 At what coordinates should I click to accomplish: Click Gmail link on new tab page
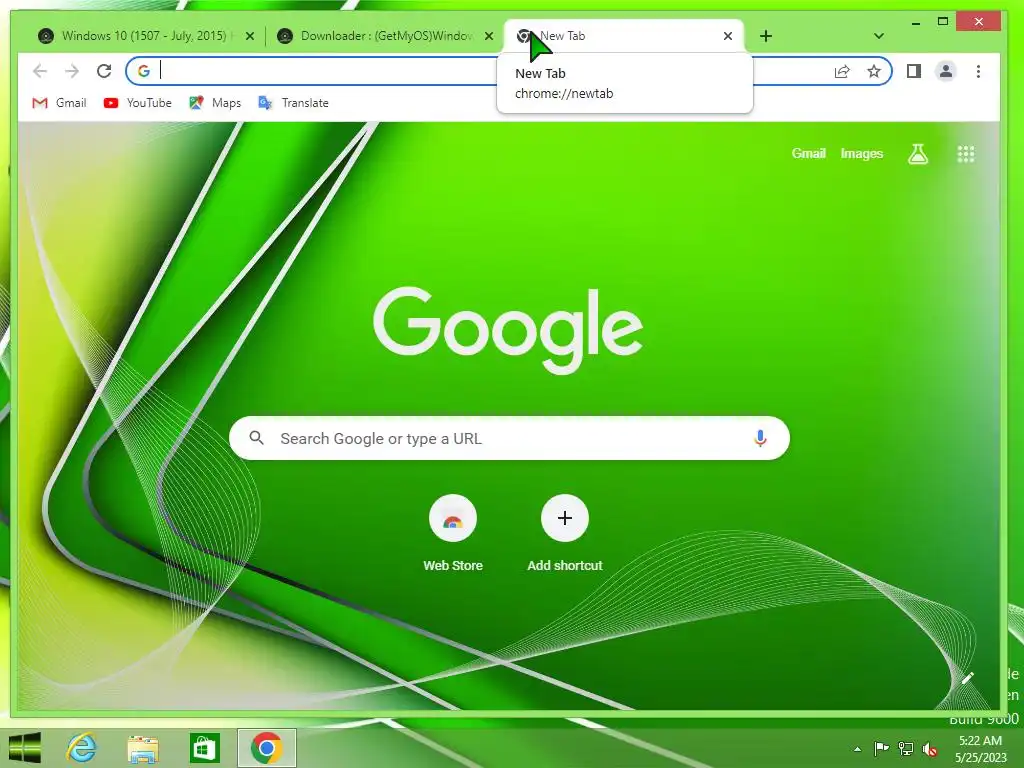808,153
